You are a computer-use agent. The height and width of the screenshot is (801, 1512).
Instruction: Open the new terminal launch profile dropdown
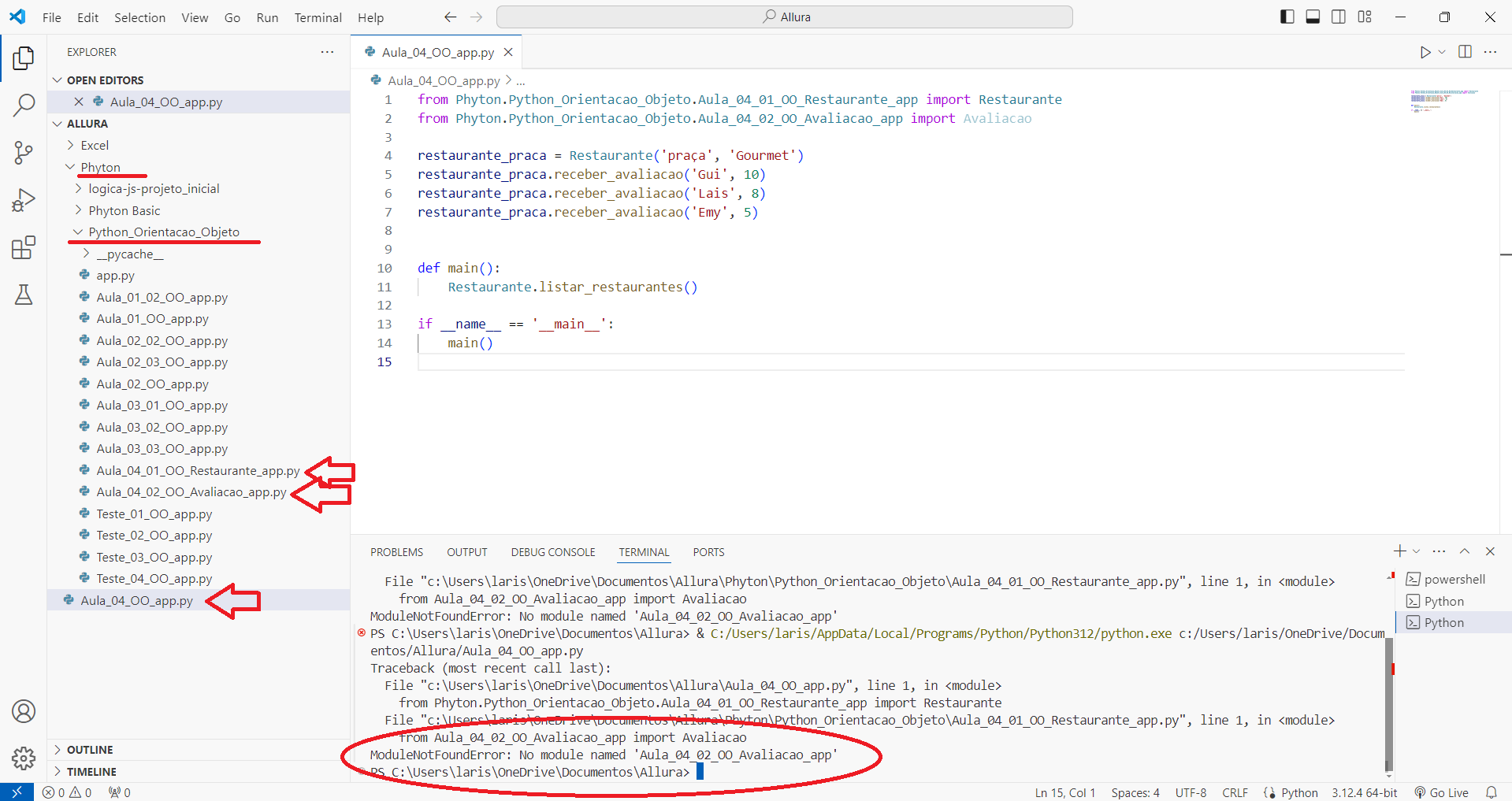tap(1417, 551)
